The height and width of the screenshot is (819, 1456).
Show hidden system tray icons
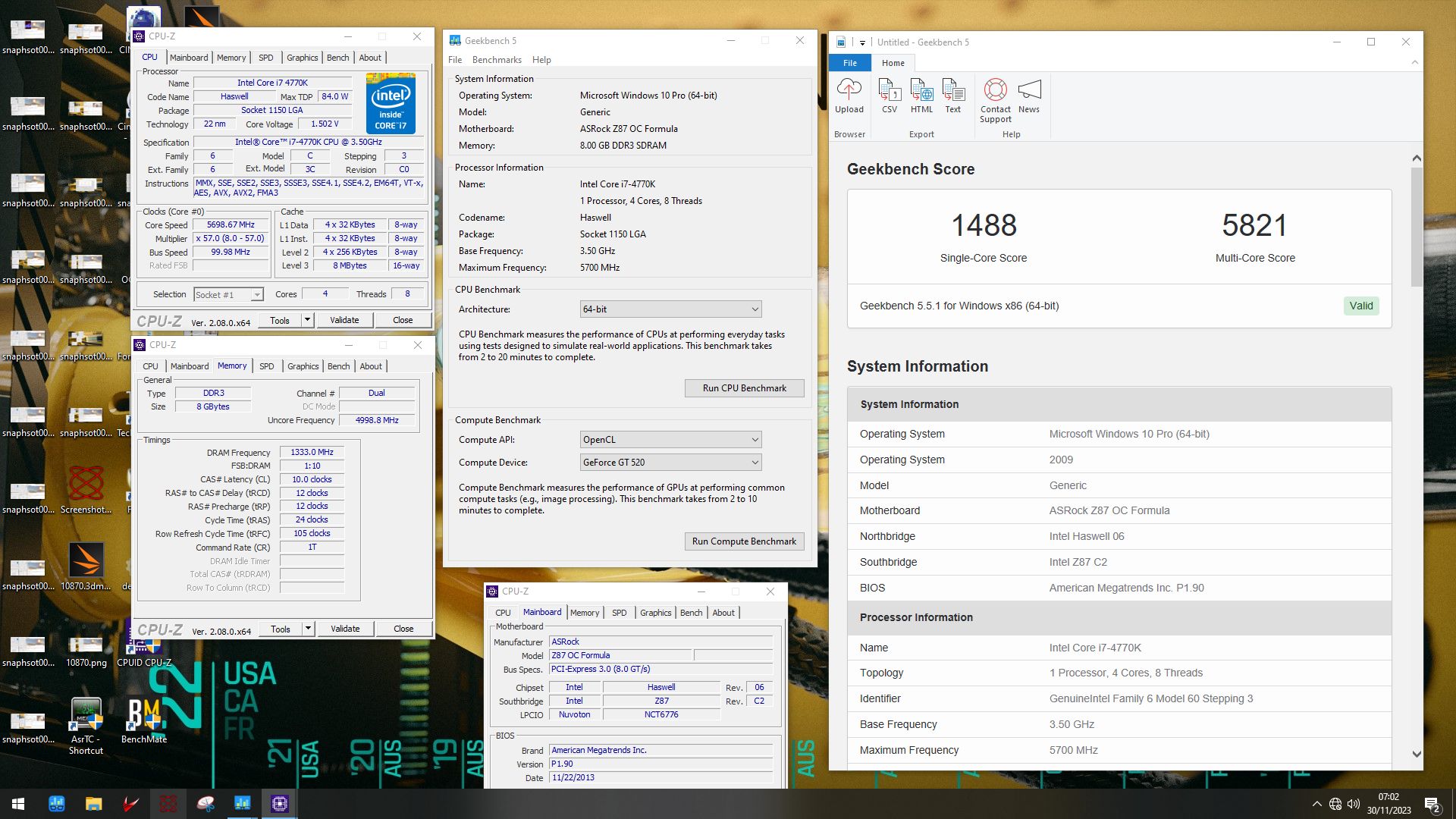click(x=1316, y=804)
